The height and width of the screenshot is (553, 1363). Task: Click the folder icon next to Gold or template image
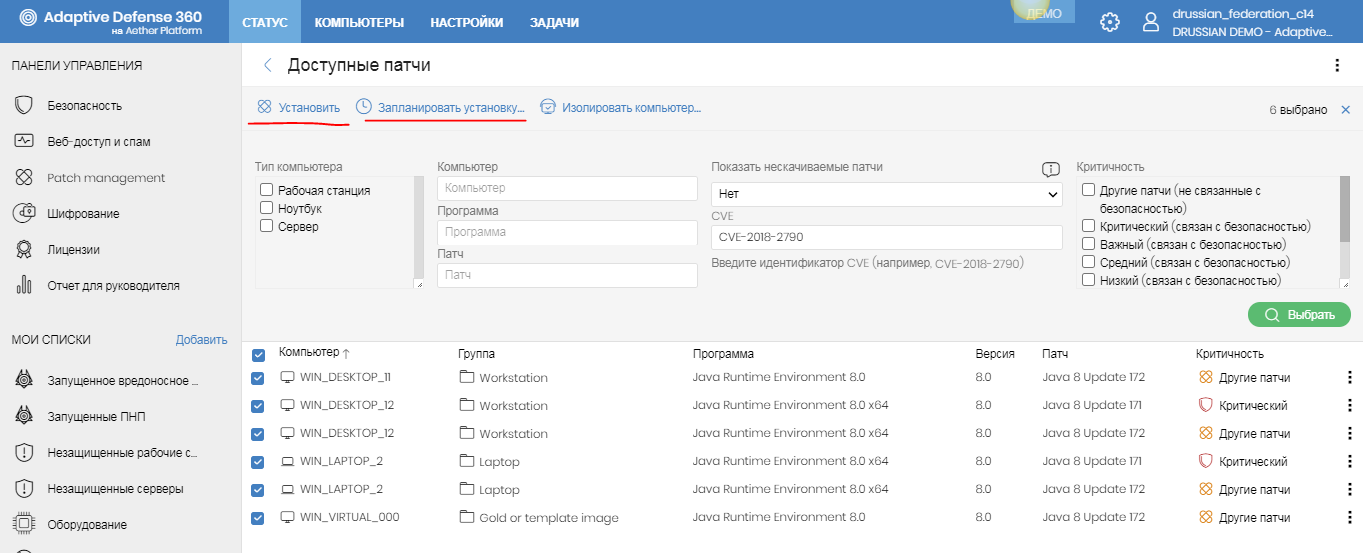tap(467, 517)
